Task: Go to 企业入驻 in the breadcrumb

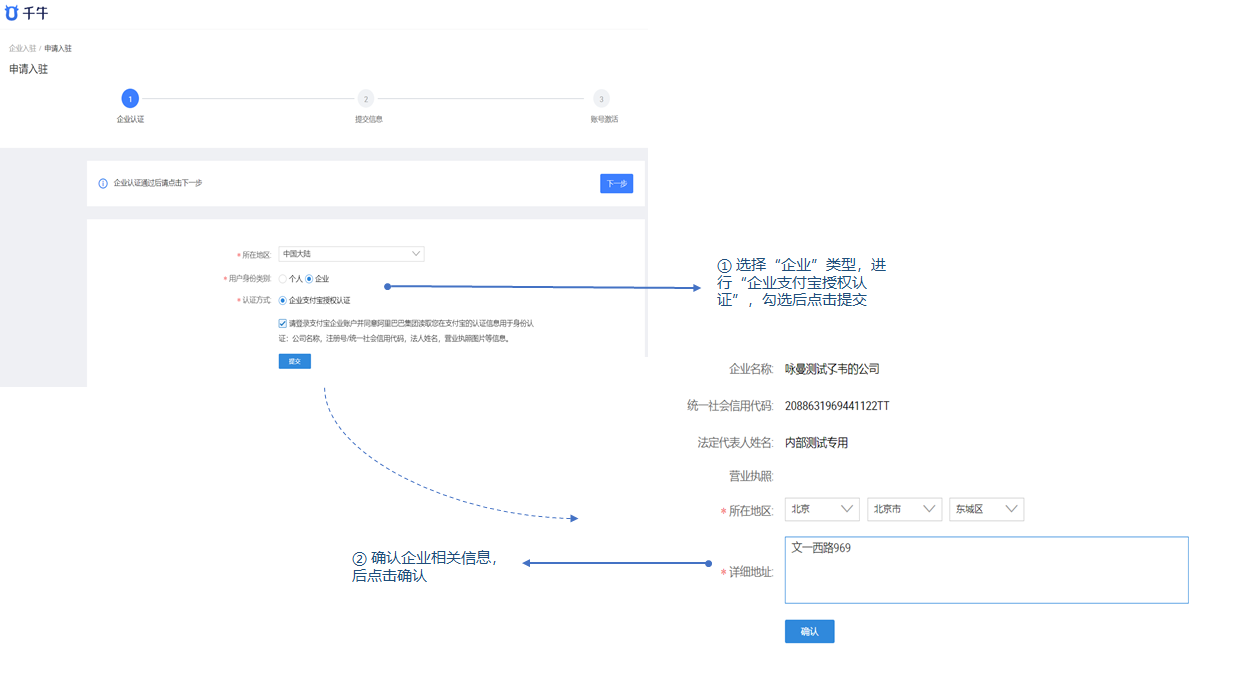Action: [x=22, y=48]
